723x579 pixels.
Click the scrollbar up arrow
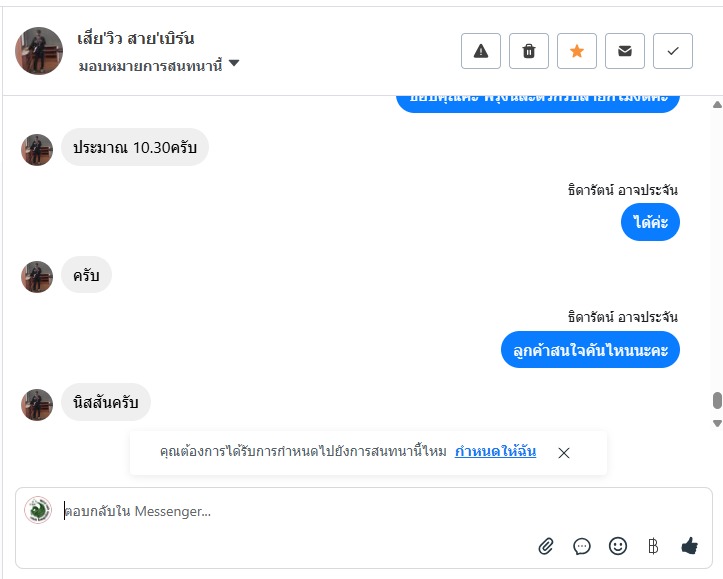point(716,105)
